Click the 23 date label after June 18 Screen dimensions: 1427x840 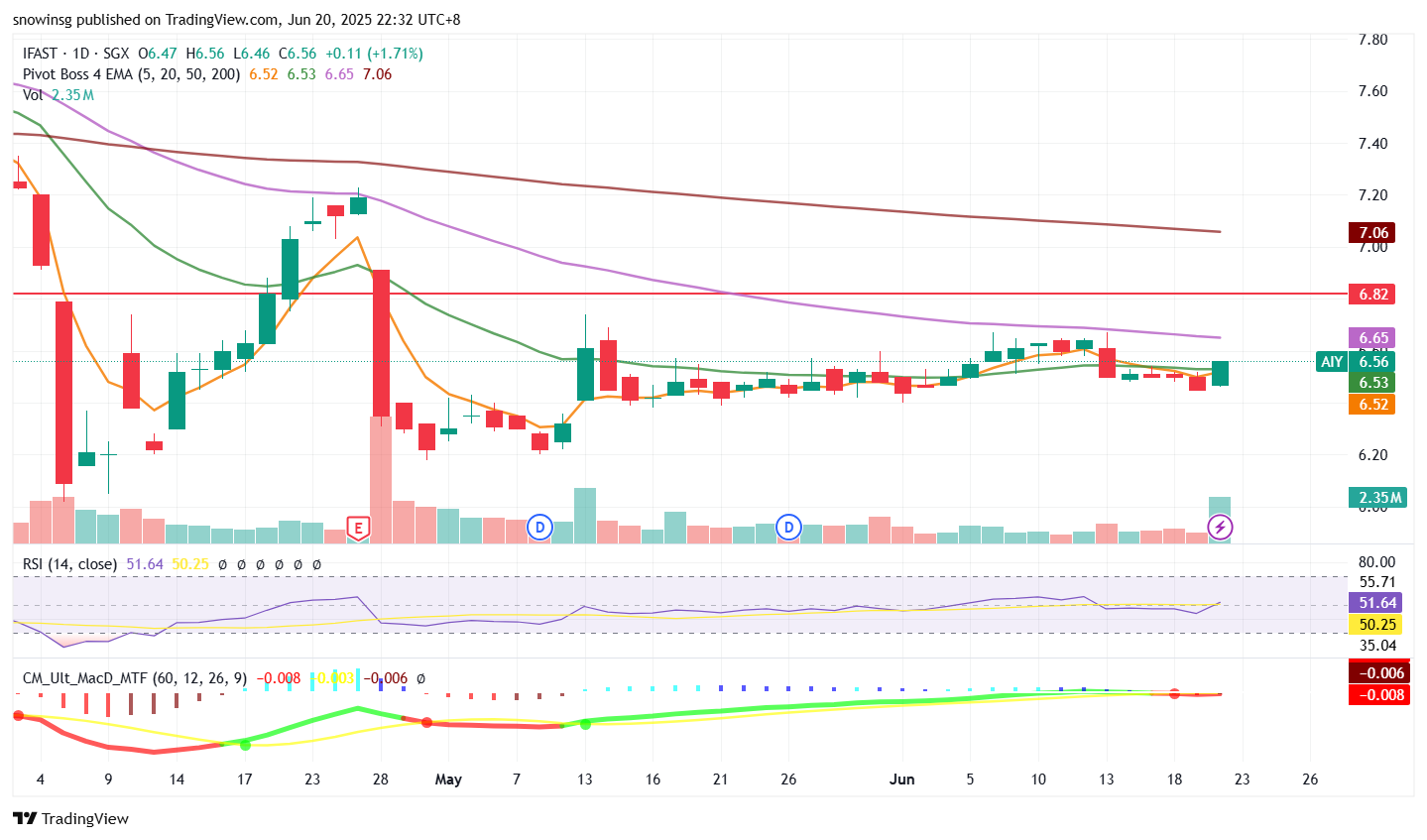click(x=1242, y=780)
